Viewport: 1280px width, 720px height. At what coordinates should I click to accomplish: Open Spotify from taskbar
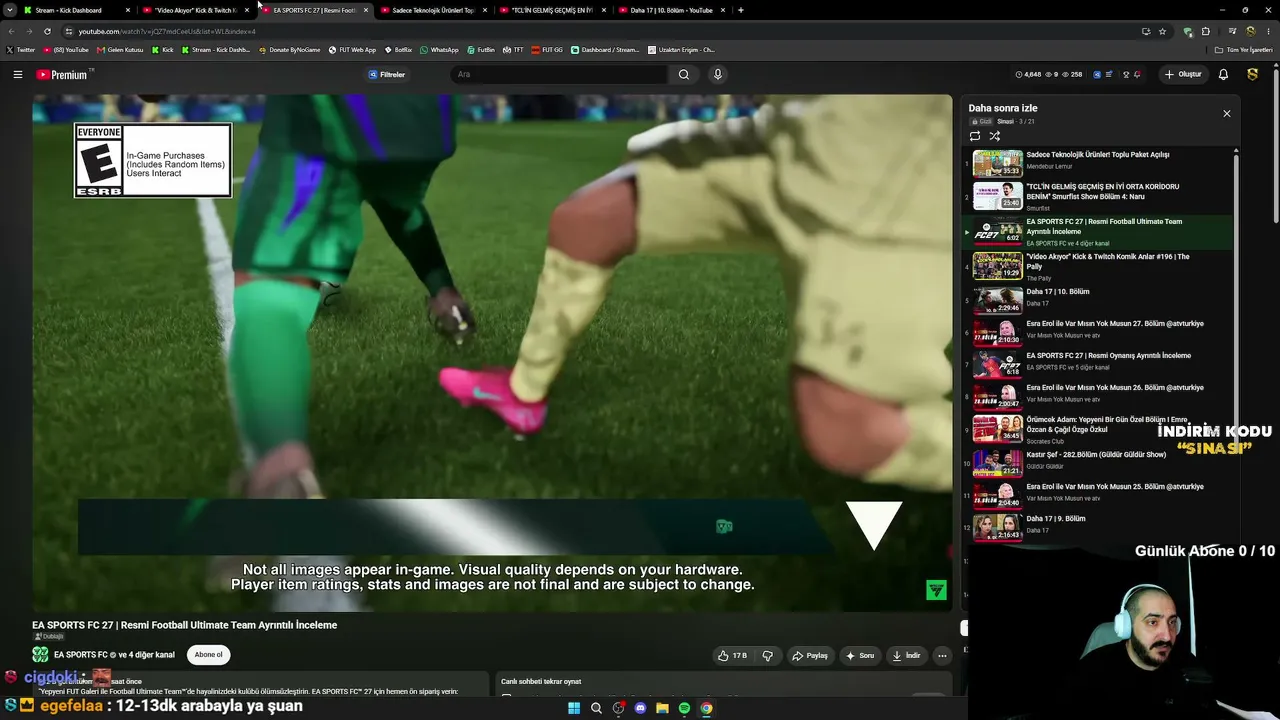[684, 708]
